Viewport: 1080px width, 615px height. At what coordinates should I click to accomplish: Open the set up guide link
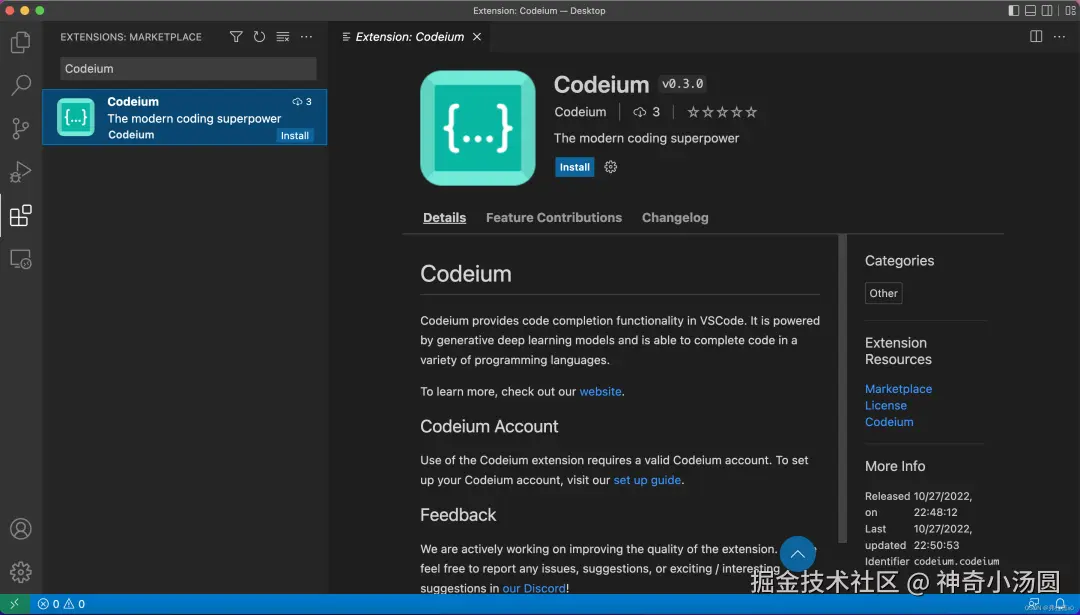pyautogui.click(x=647, y=480)
